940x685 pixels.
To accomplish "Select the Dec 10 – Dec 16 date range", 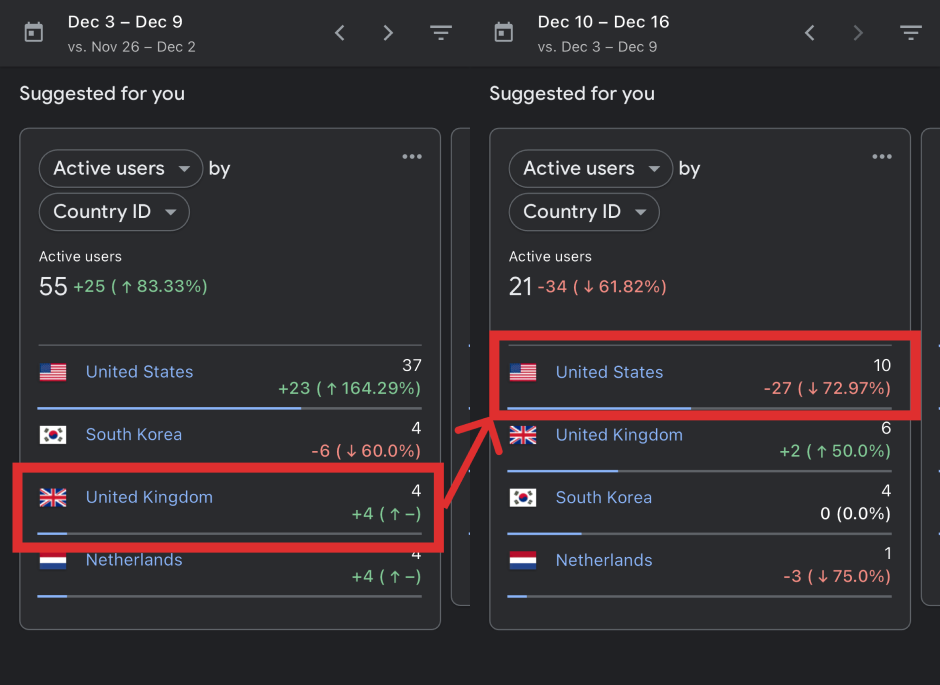I will click(x=603, y=22).
